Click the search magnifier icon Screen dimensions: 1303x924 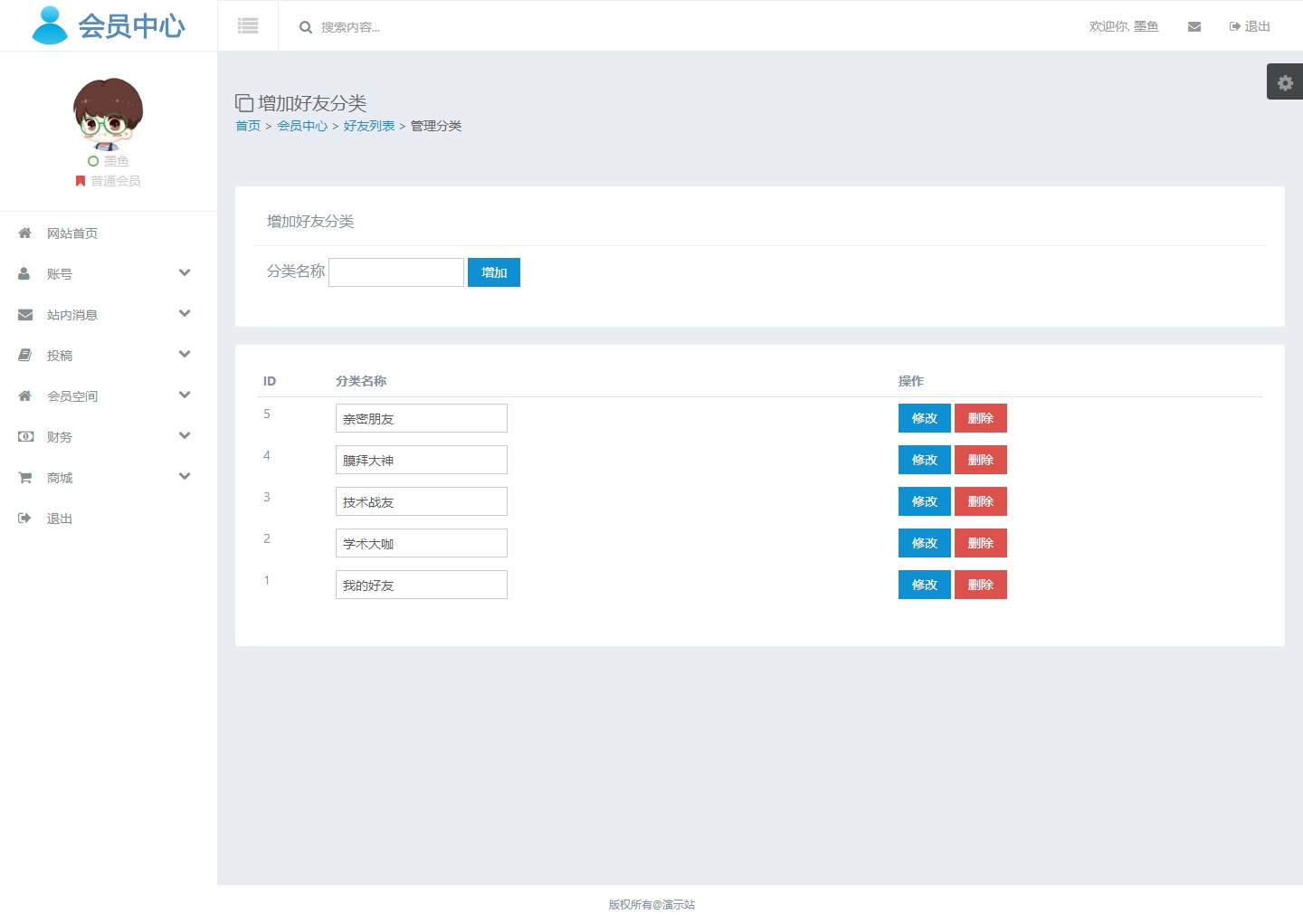(306, 27)
